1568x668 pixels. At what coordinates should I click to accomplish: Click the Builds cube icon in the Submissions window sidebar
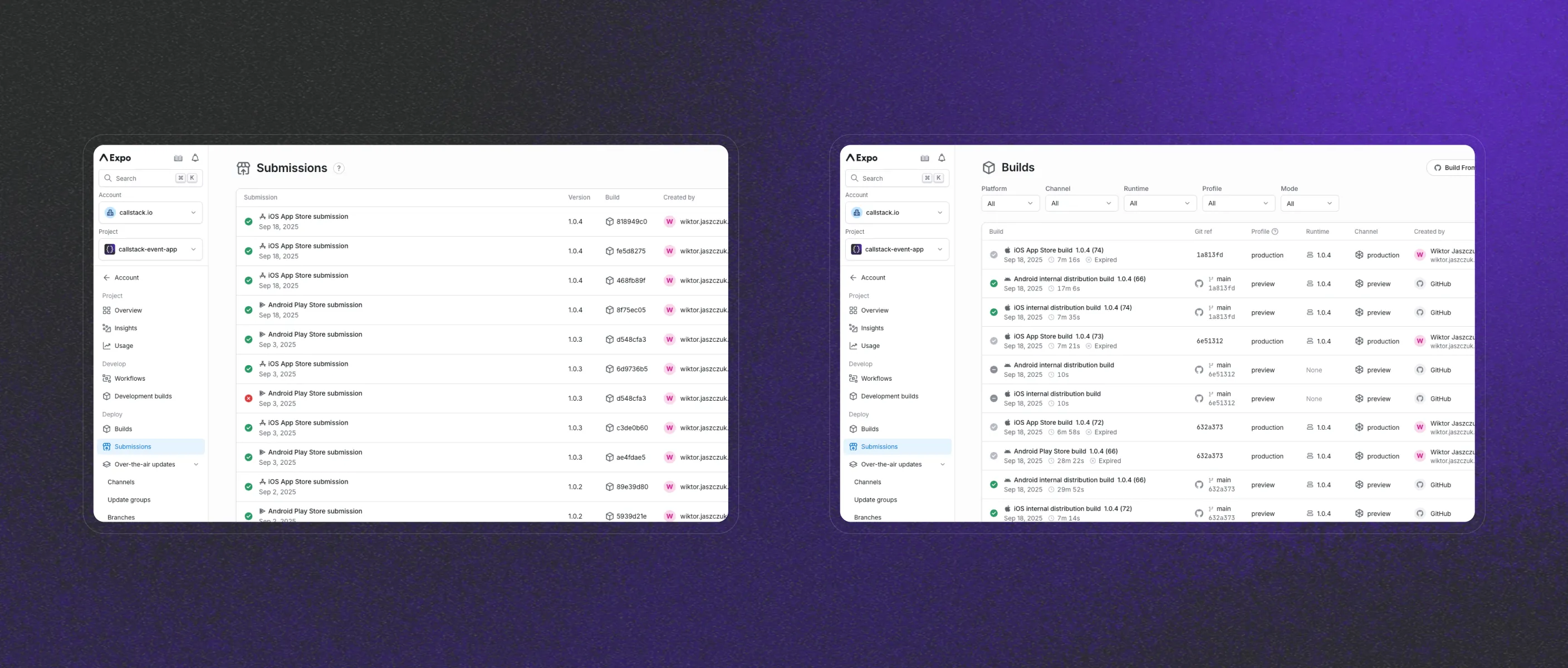106,429
